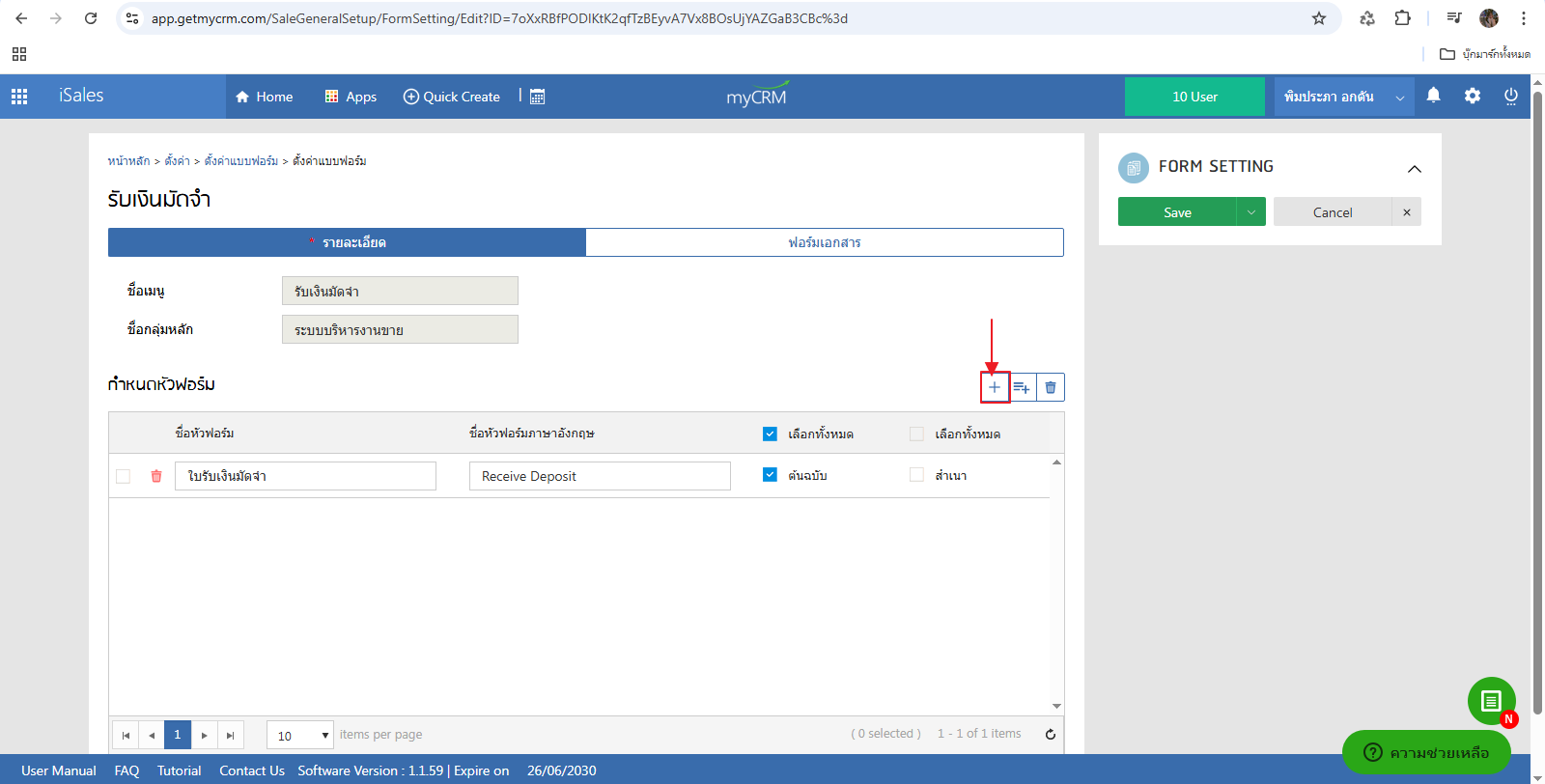Click the add multiple rows icon
Viewport: 1545px width, 784px height.
(1022, 387)
